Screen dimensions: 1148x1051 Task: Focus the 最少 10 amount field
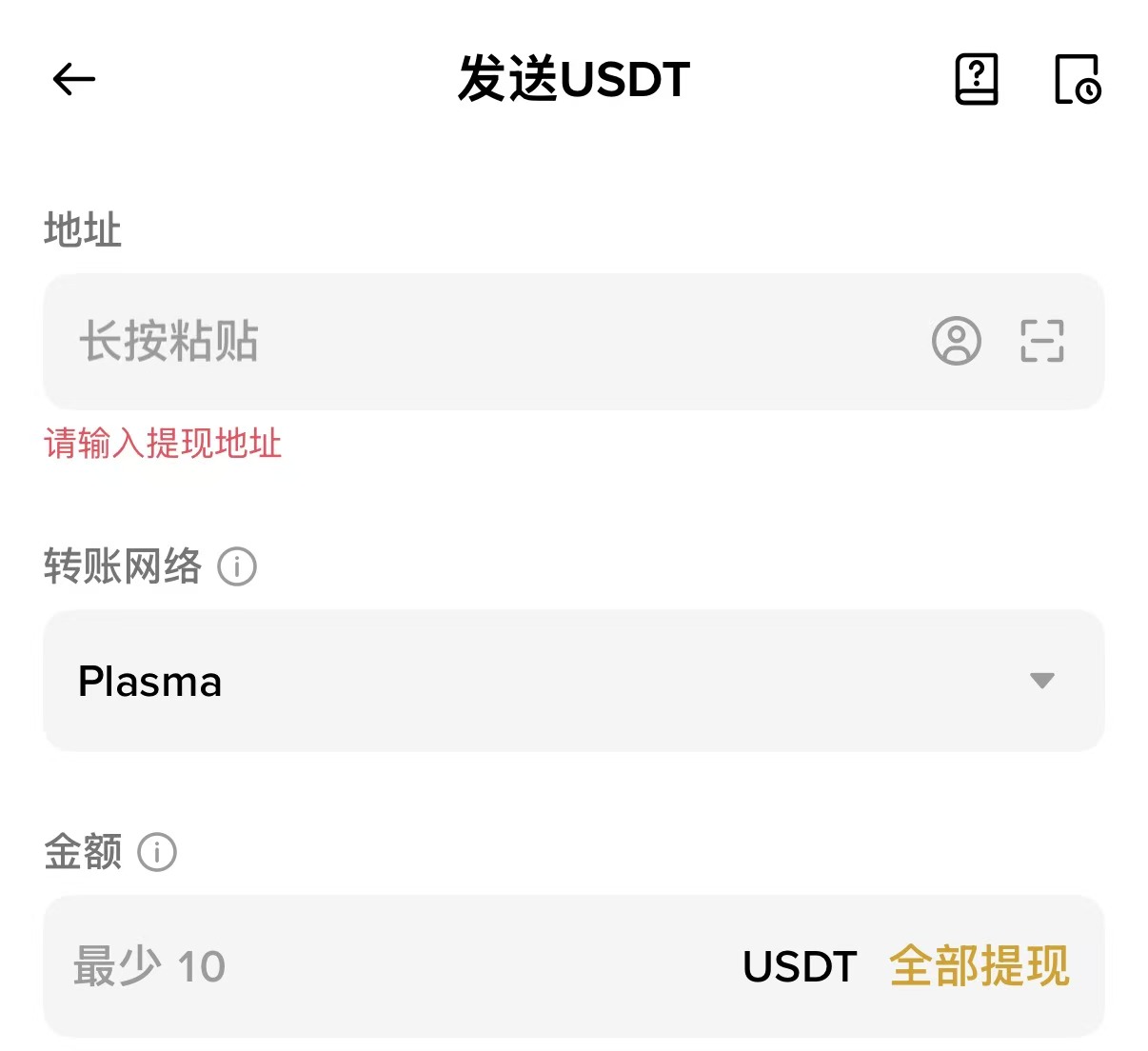coord(150,966)
